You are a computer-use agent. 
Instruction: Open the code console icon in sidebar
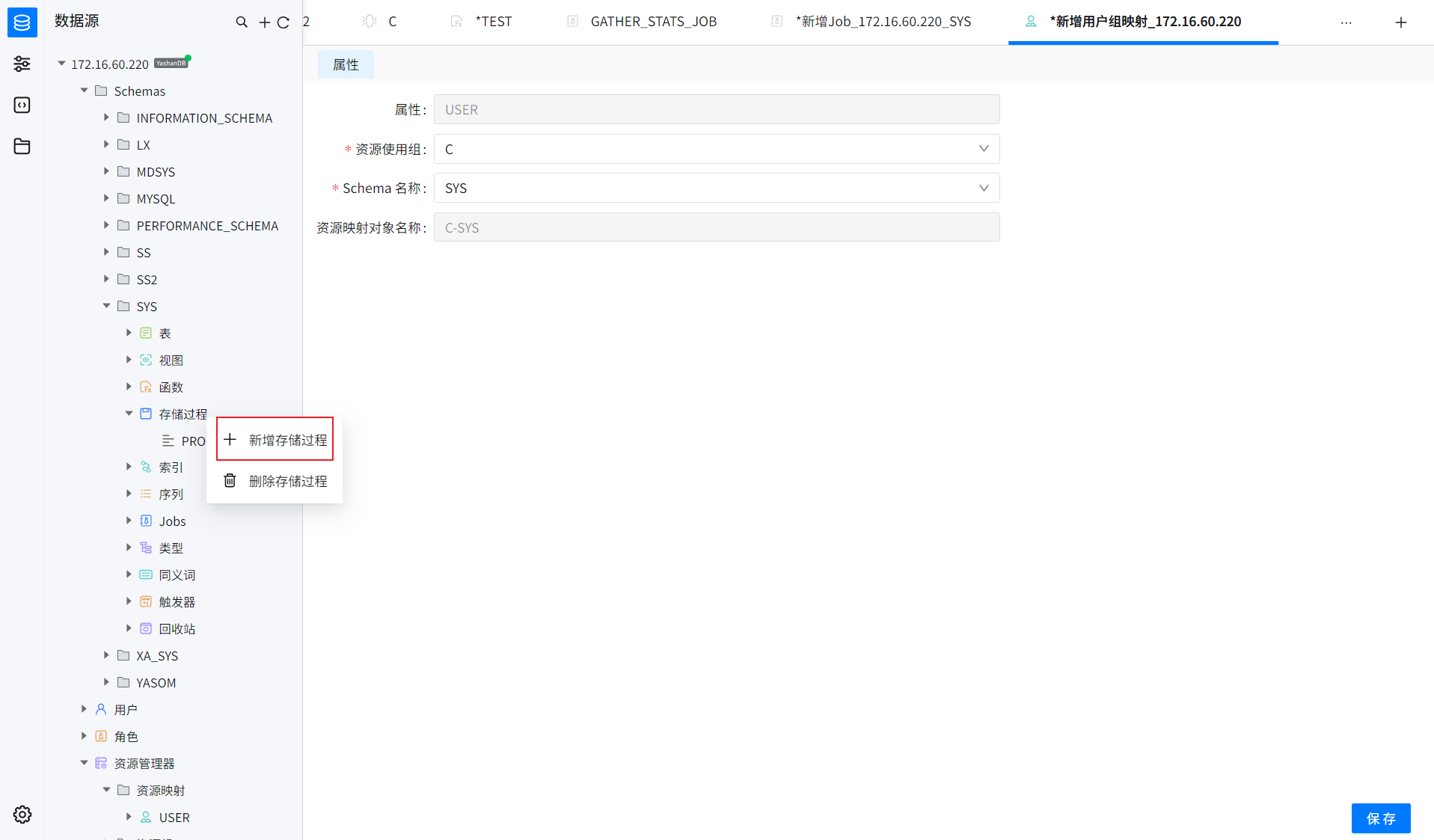(22, 105)
